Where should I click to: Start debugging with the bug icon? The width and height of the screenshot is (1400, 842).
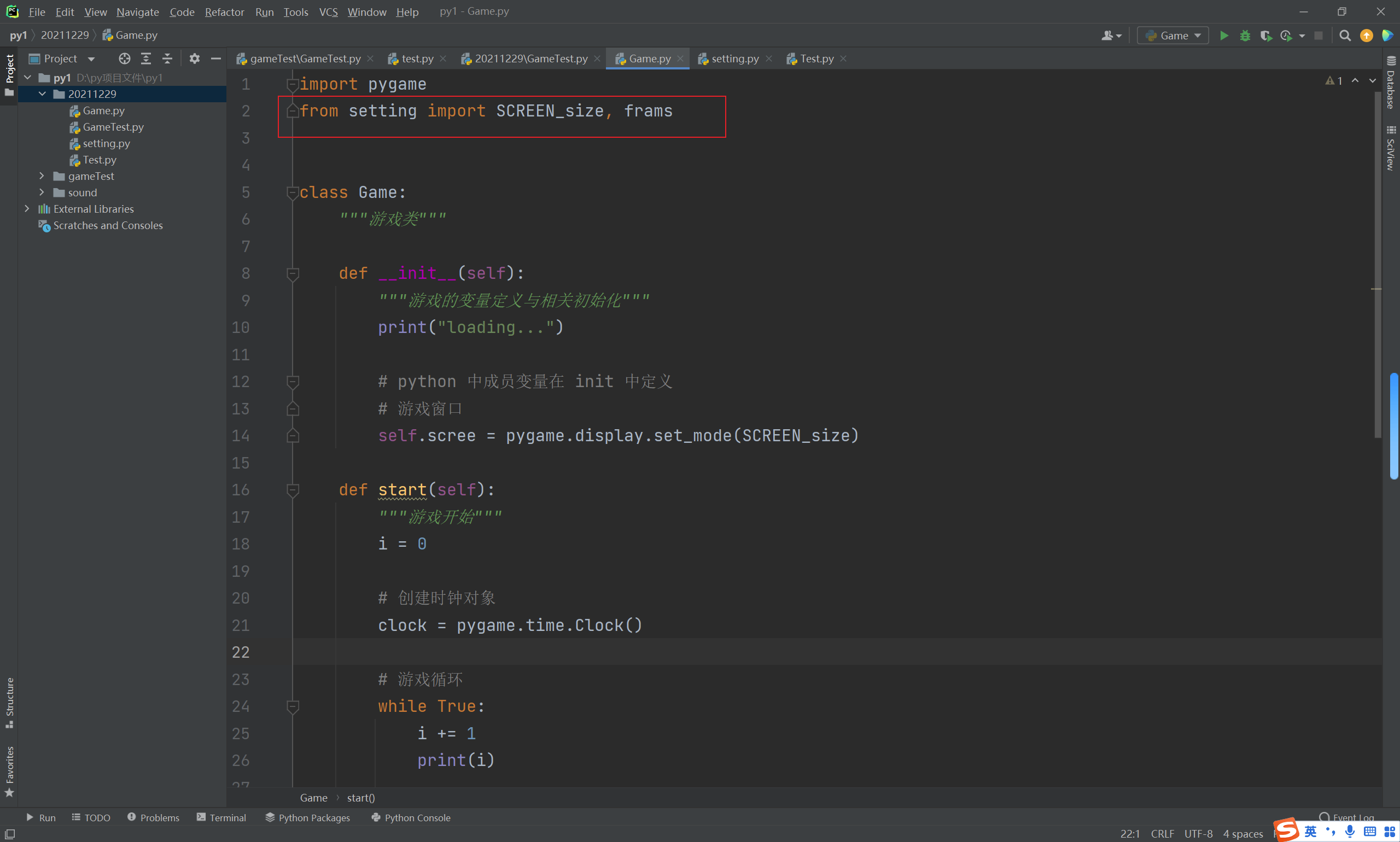(x=1245, y=36)
